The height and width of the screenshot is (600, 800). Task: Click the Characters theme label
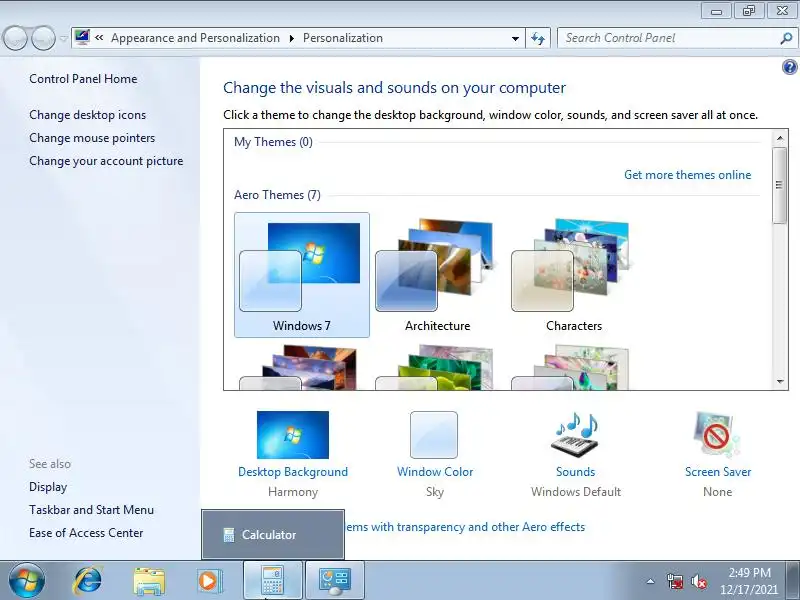click(x=574, y=326)
